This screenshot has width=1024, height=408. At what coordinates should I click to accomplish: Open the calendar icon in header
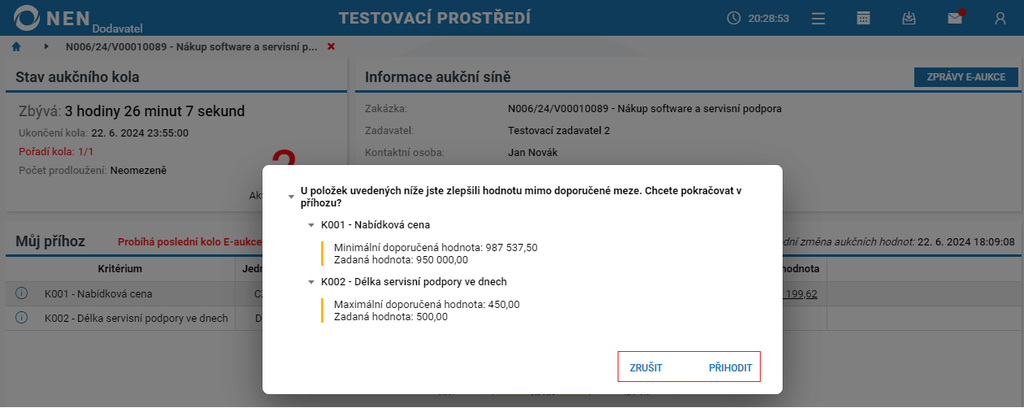863,18
